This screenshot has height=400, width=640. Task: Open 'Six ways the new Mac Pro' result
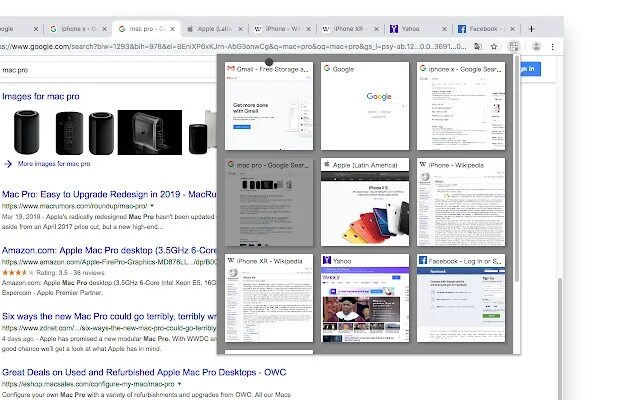(109, 316)
